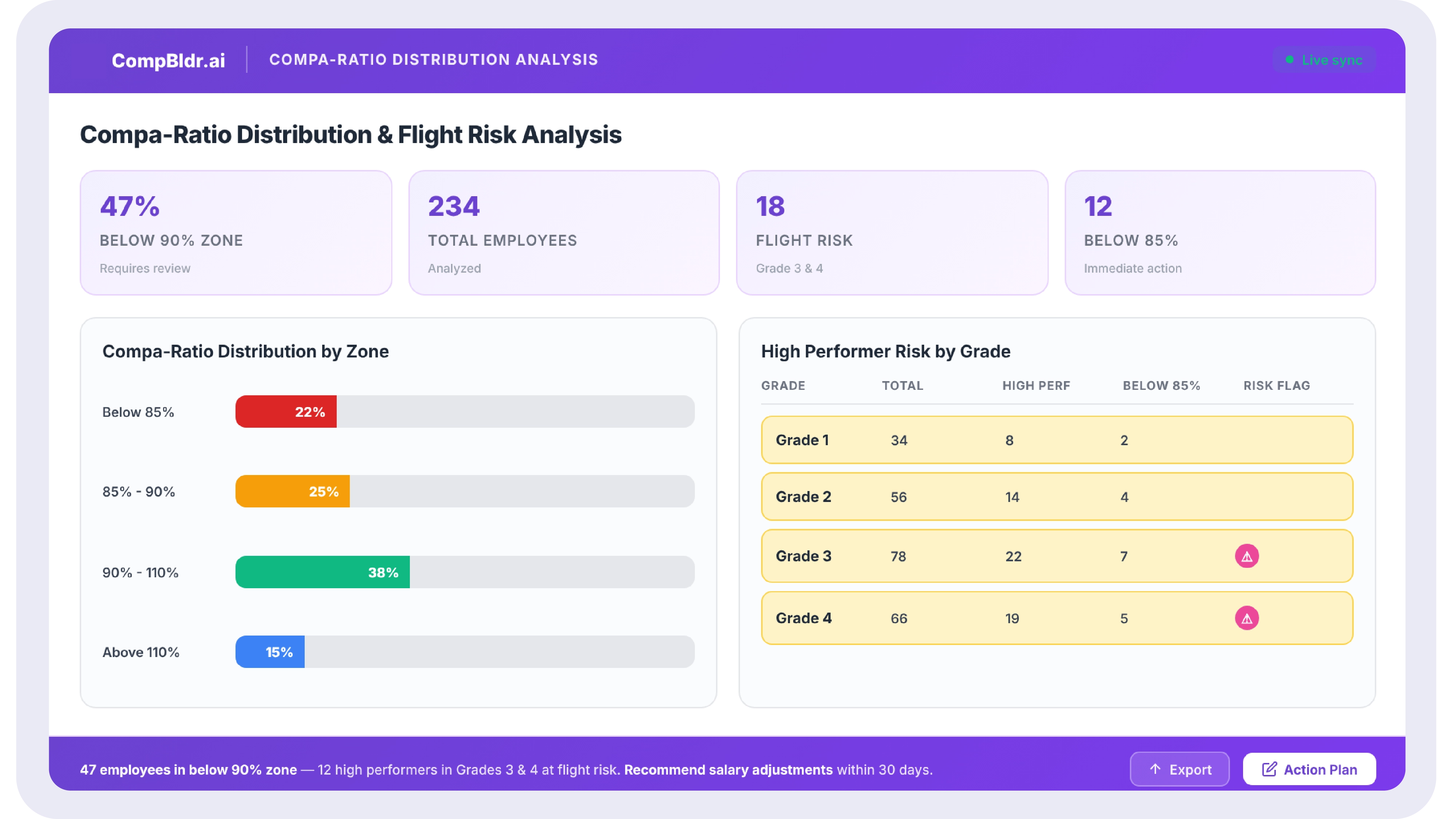
Task: Click the green 90% - 110% bar
Action: coord(323,572)
